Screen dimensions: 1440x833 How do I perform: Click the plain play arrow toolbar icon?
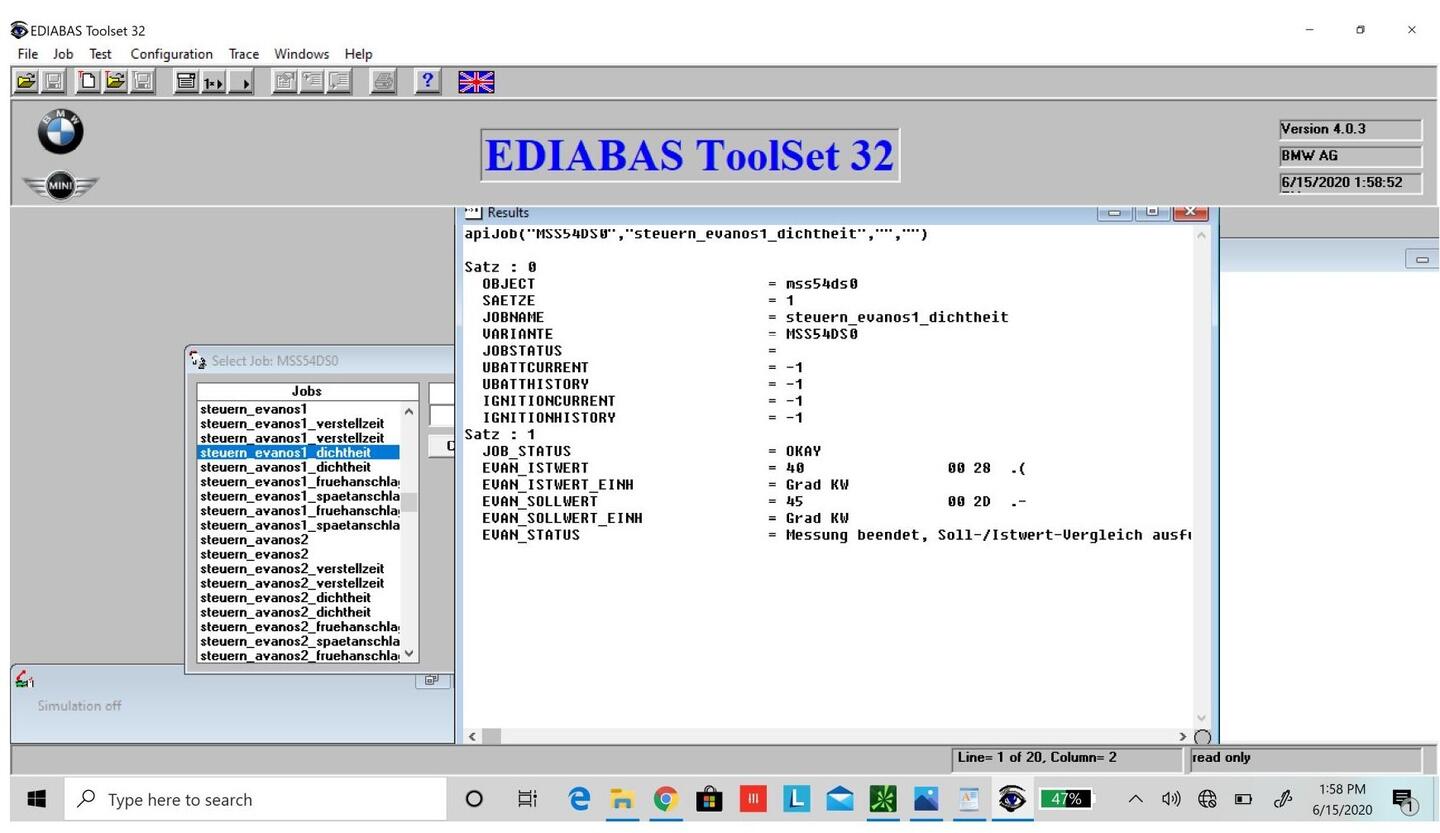pos(242,82)
